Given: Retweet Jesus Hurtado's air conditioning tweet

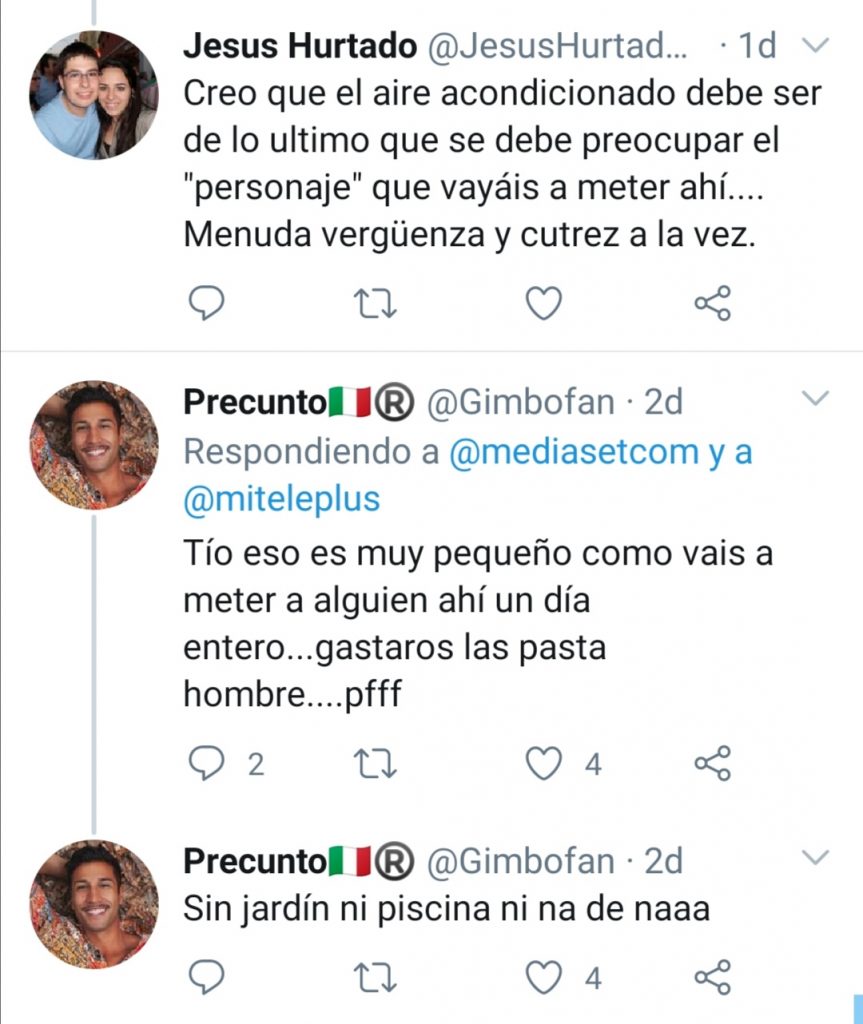Looking at the screenshot, I should 376,303.
